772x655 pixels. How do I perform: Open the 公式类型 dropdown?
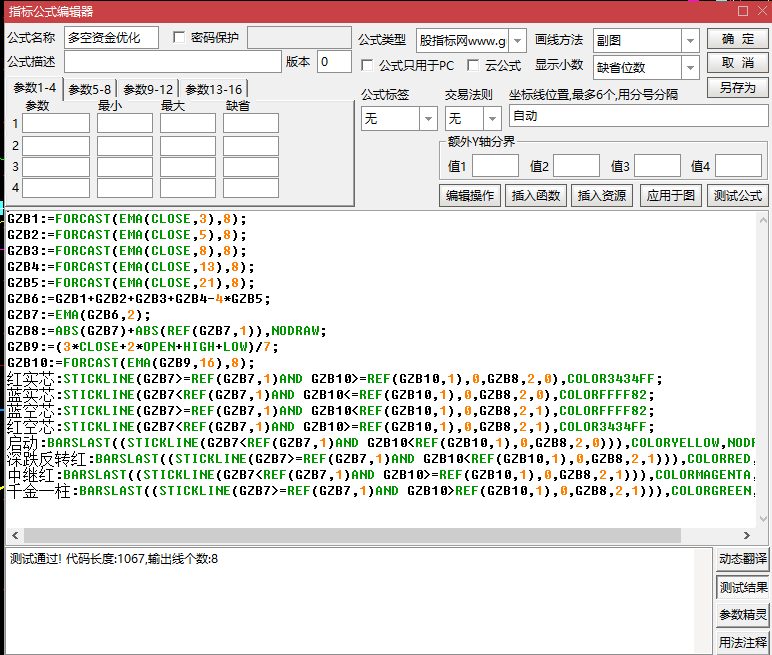pyautogui.click(x=517, y=40)
